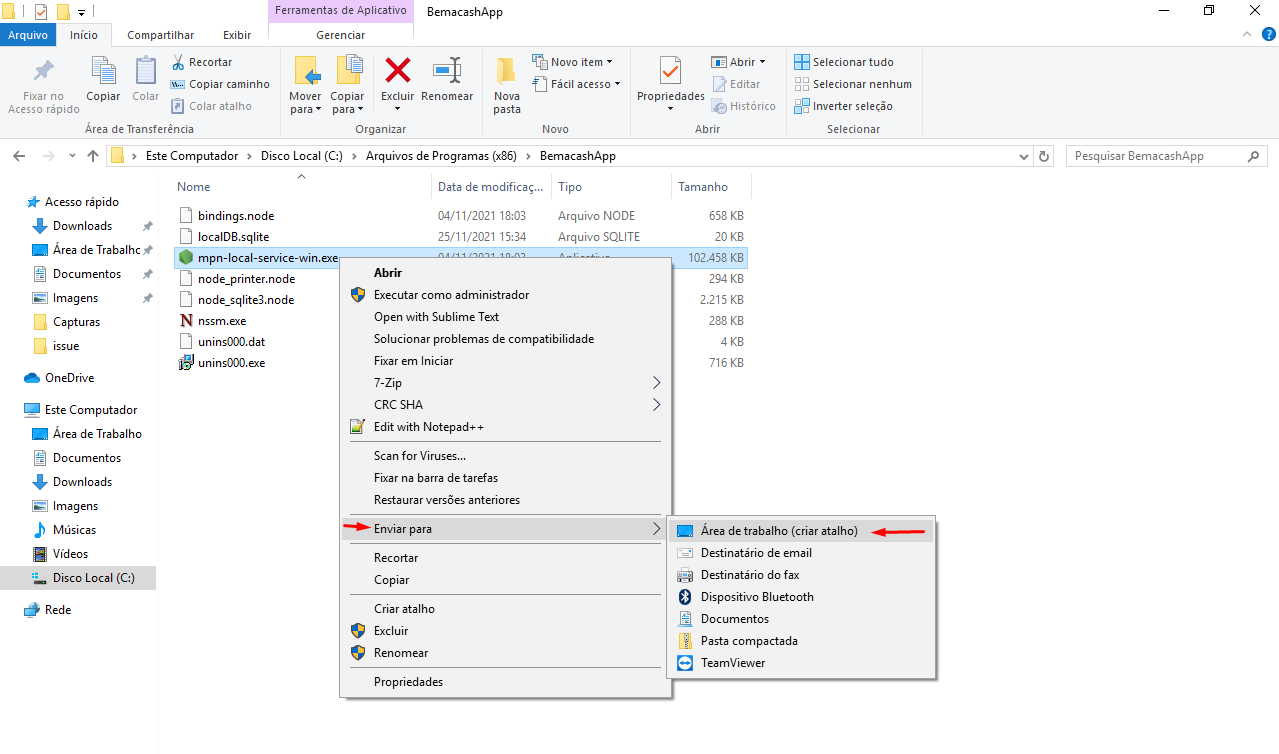Select the bindings.node file
Screen dimensions: 1279x754
(x=235, y=216)
